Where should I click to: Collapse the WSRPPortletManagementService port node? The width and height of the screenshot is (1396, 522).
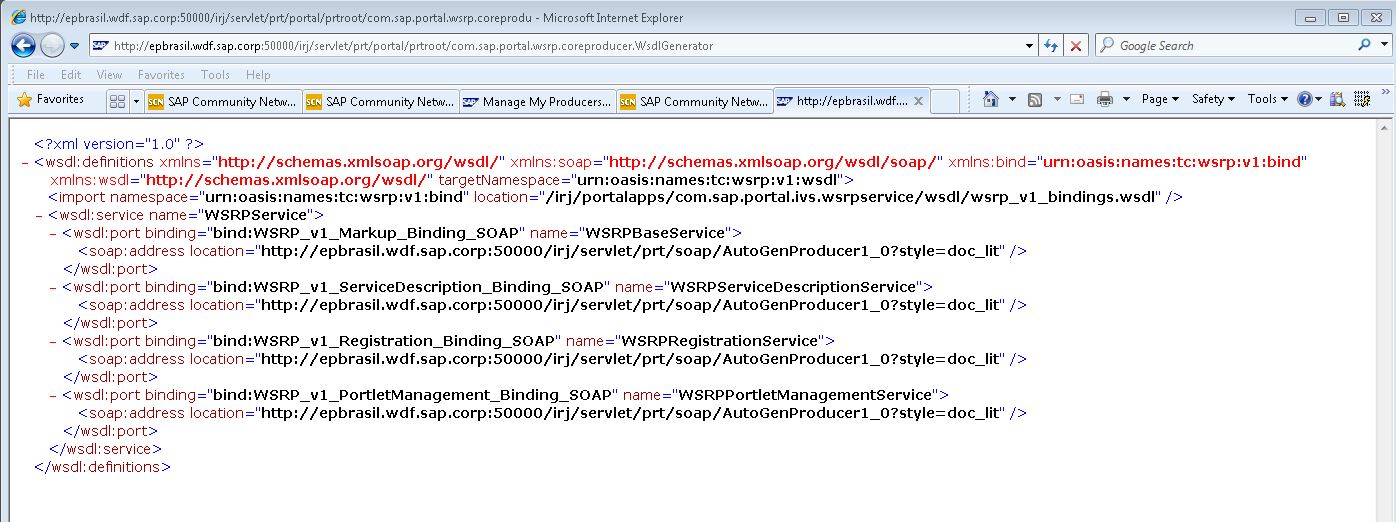point(54,395)
